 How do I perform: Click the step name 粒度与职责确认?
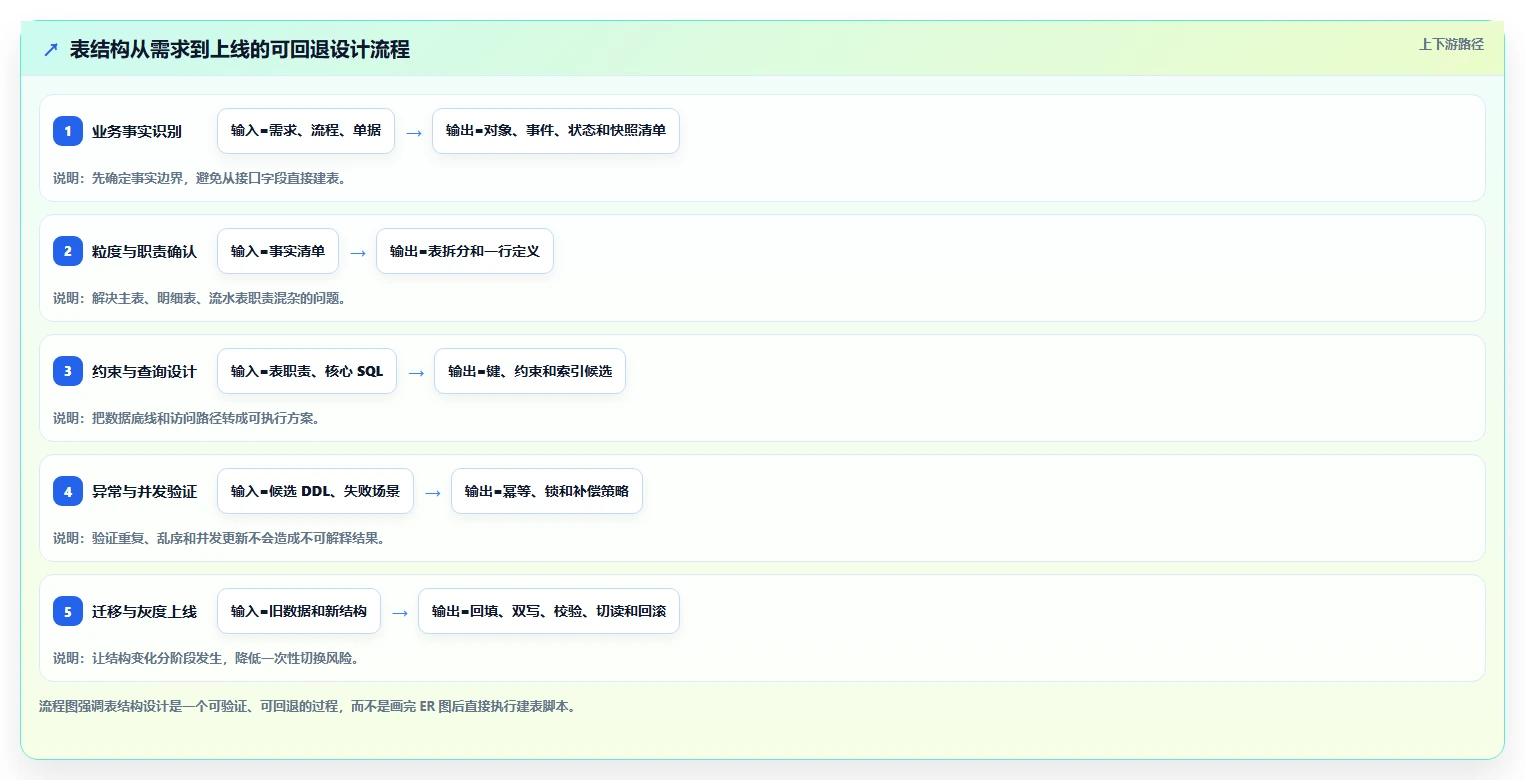click(x=144, y=251)
